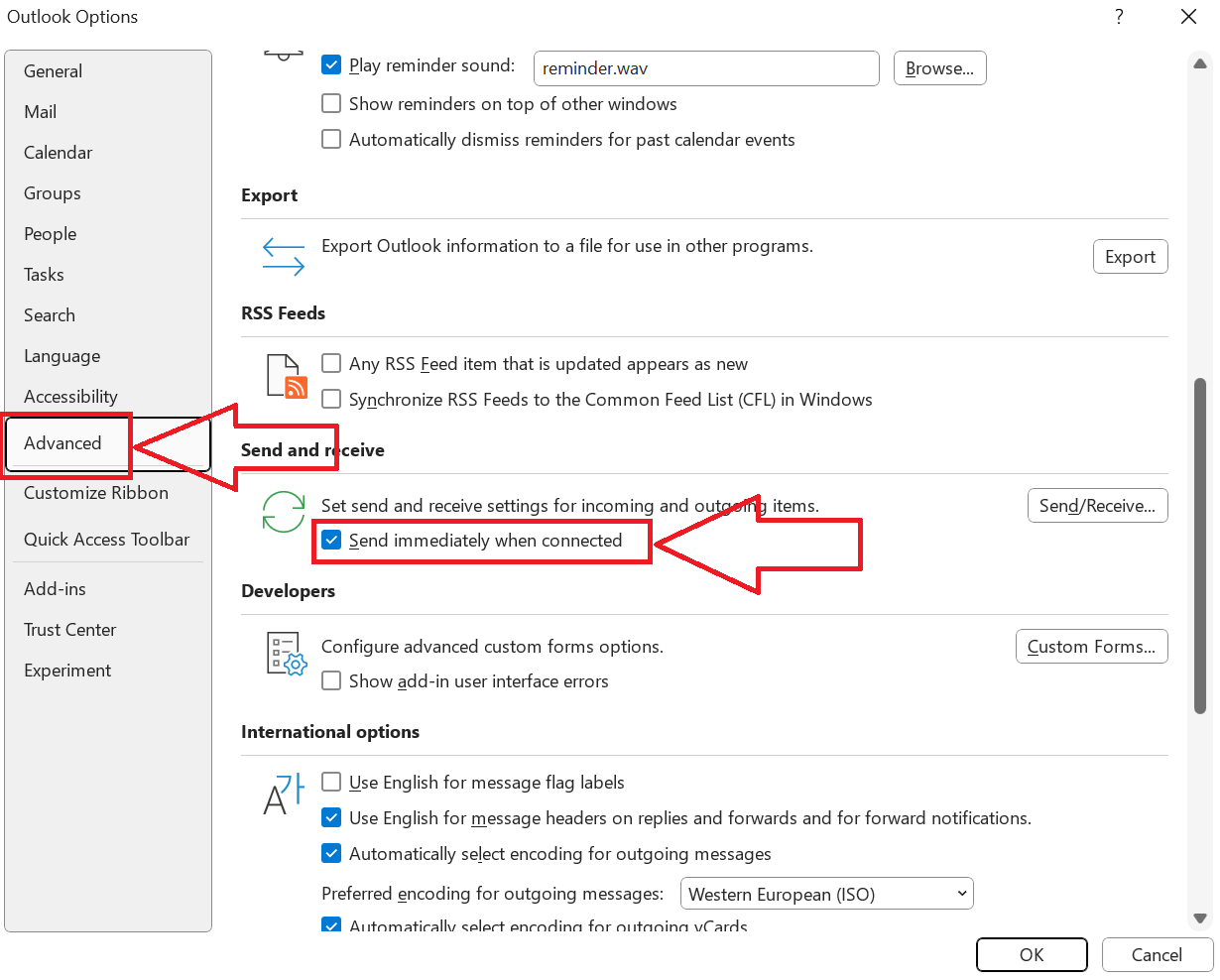Go to the People category
The height and width of the screenshot is (980, 1220).
pyautogui.click(x=108, y=234)
